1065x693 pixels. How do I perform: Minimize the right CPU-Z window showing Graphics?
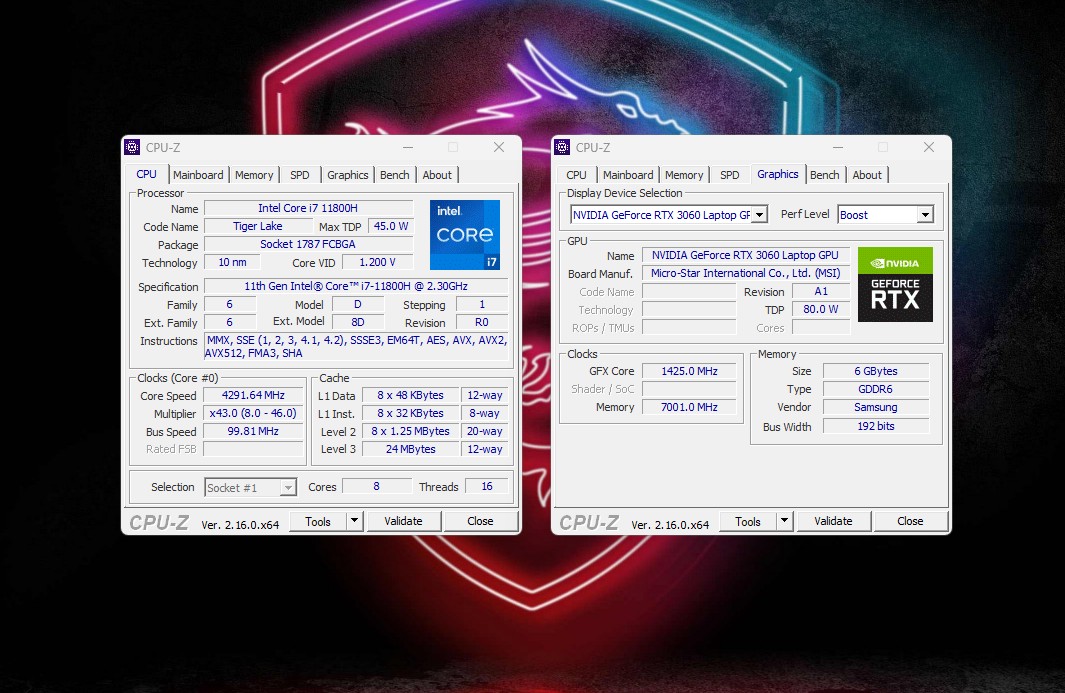(x=836, y=147)
